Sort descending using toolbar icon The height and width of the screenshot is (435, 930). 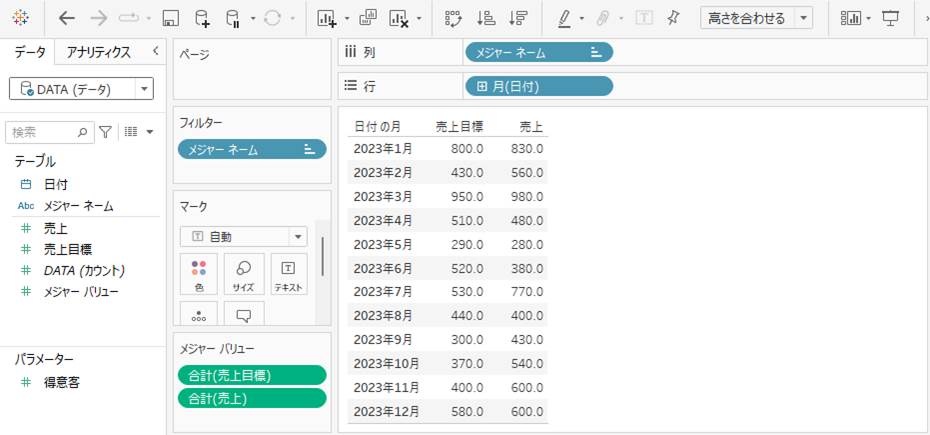pyautogui.click(x=518, y=18)
